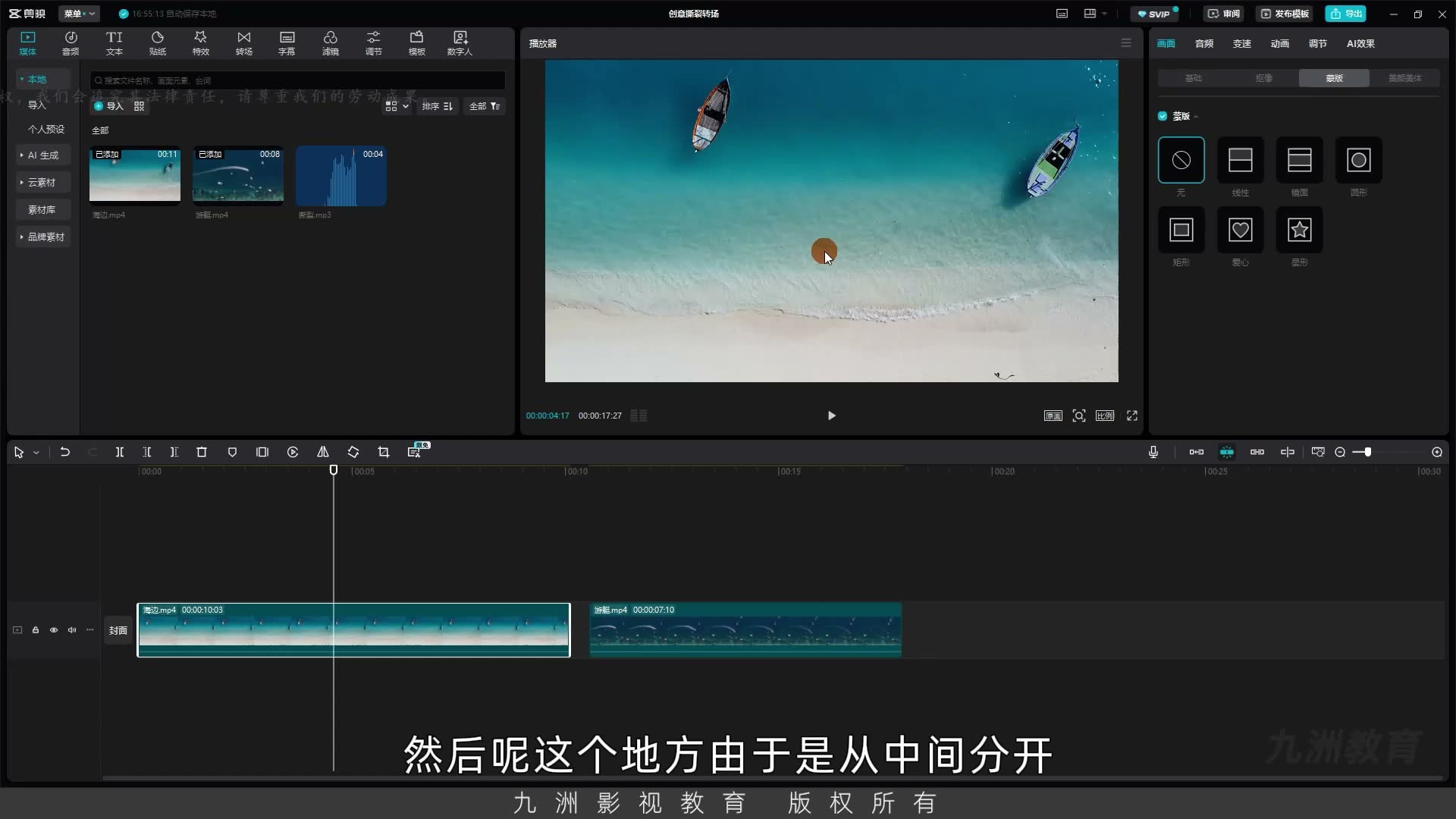Viewport: 1456px width, 819px height.
Task: Open the 特效 effects tab
Action: point(200,43)
